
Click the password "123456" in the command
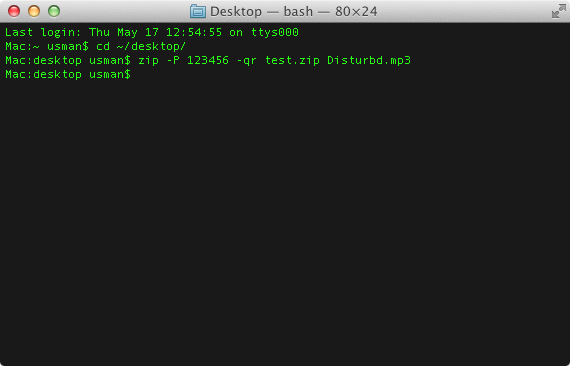208,60
